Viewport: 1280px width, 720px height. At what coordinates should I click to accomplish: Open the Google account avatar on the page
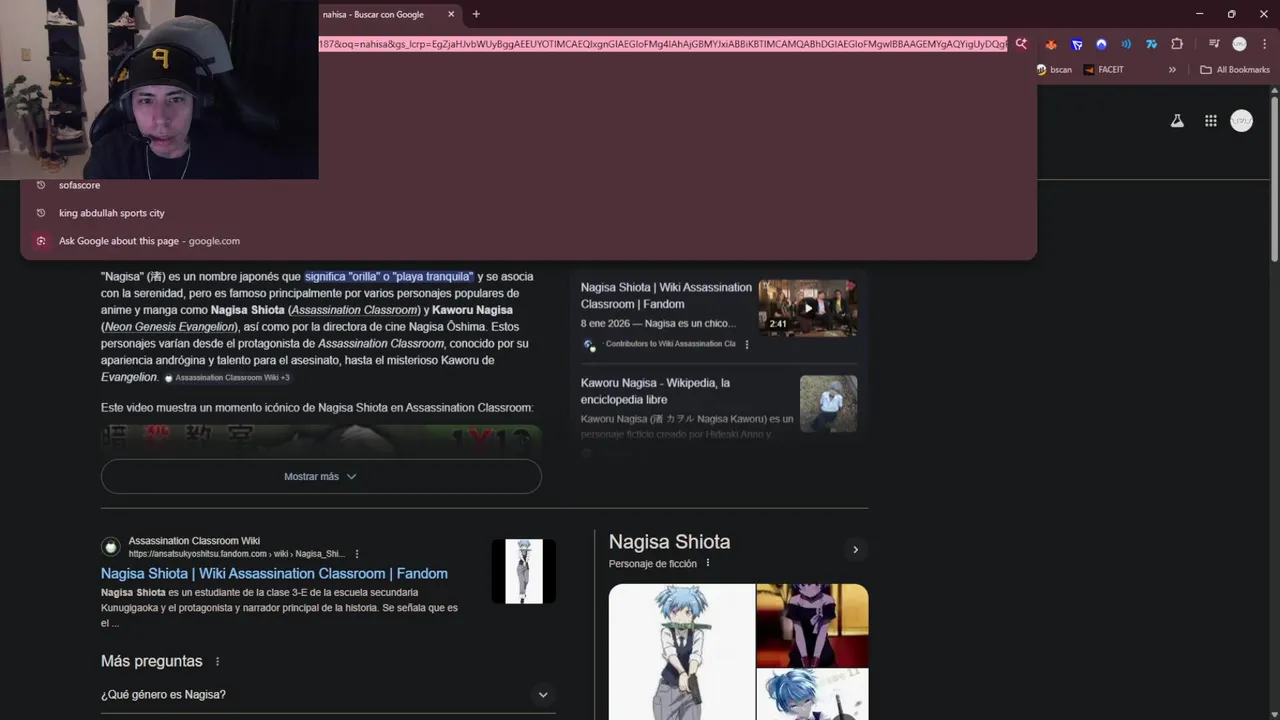pyautogui.click(x=1241, y=121)
